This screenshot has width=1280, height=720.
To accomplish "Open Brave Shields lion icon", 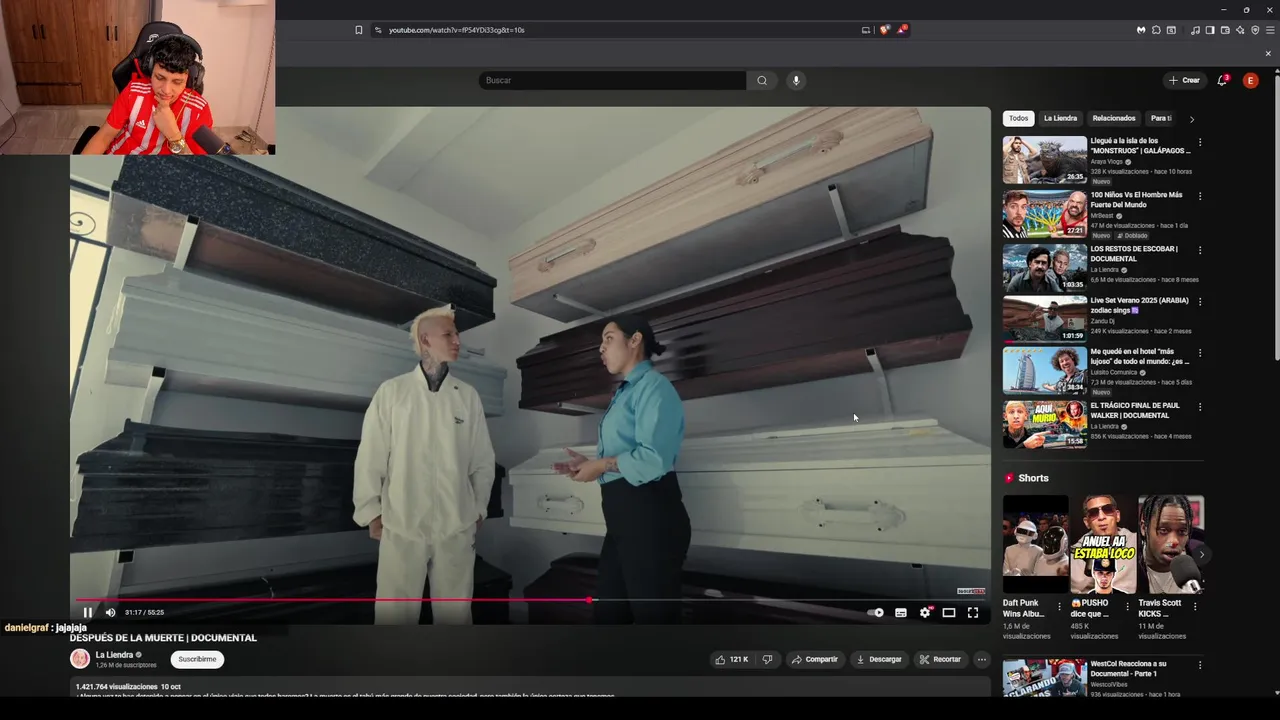I will [x=884, y=30].
